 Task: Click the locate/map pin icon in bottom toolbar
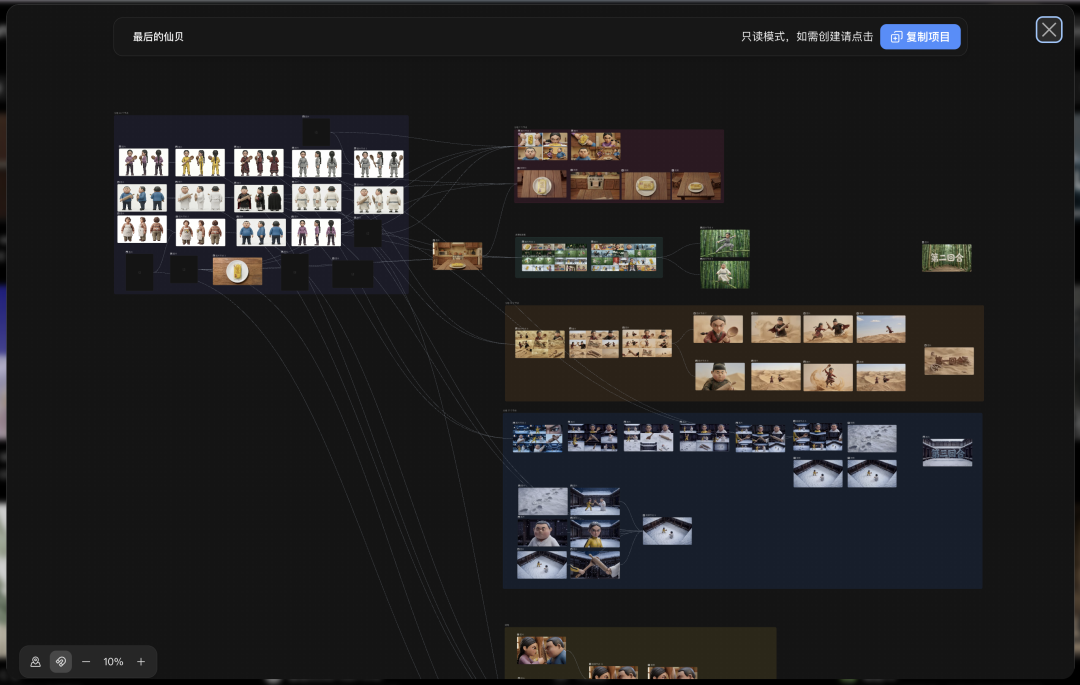coord(35,662)
